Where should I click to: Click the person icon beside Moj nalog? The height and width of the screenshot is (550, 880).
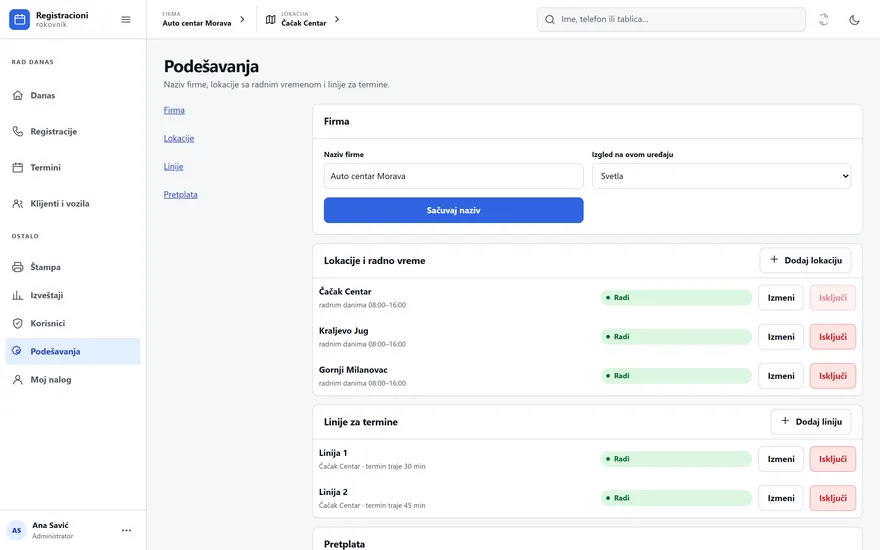(18, 379)
